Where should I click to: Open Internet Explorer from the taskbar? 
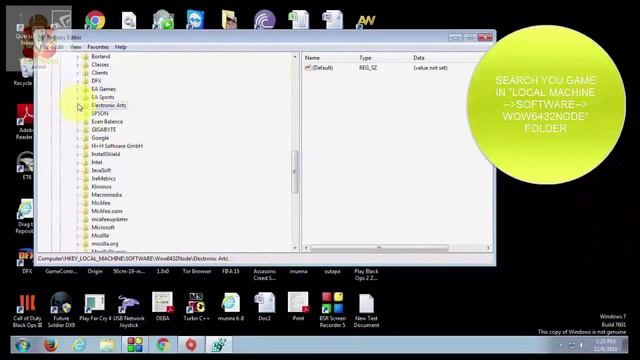click(x=79, y=345)
